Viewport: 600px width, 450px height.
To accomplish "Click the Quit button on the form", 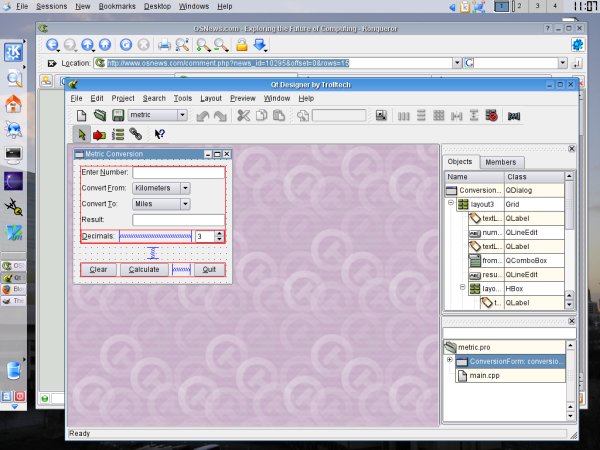I will tap(209, 269).
